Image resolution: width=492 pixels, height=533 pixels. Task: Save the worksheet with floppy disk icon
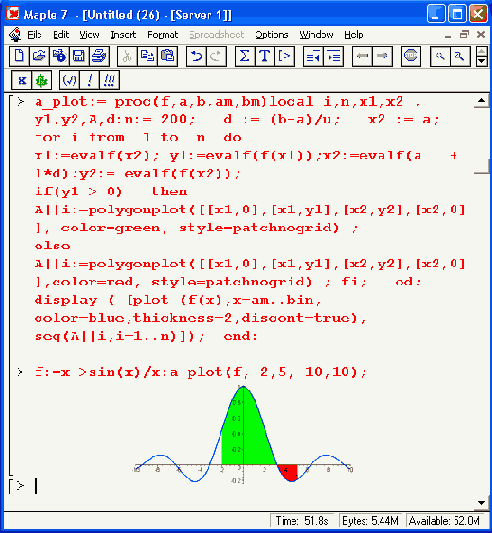[80, 56]
